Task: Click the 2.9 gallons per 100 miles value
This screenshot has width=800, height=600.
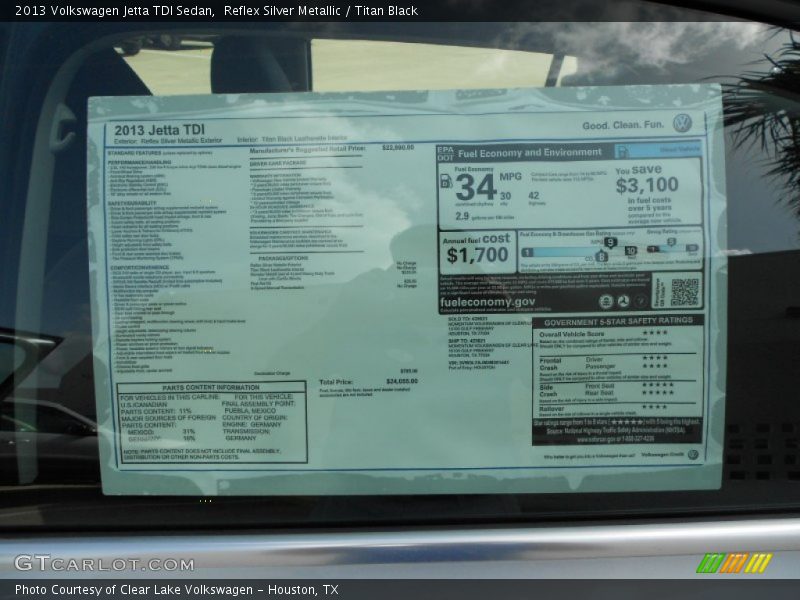Action: (x=462, y=216)
